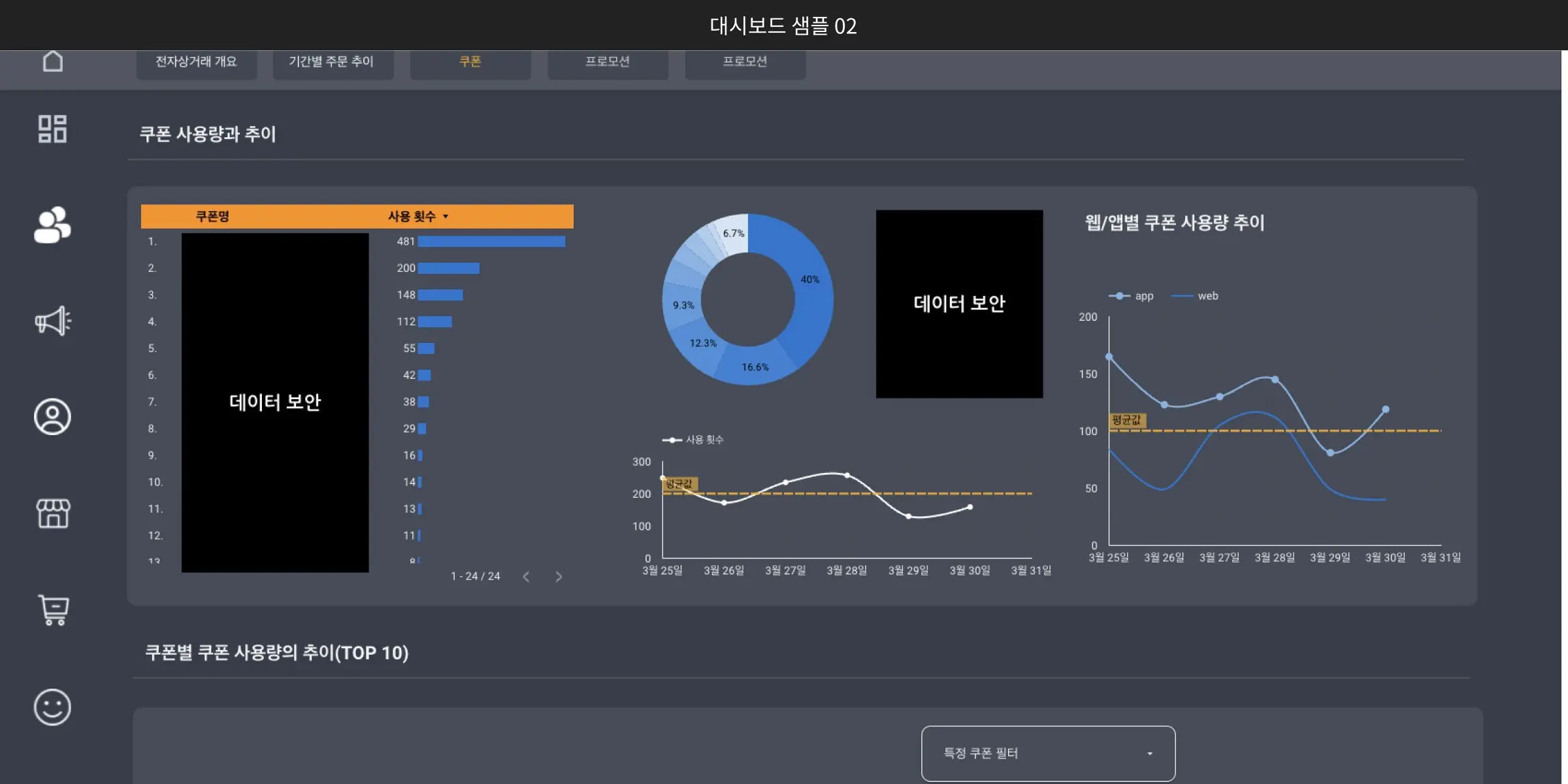Open the profile account icon in sidebar
The height and width of the screenshot is (784, 1568).
tap(52, 417)
